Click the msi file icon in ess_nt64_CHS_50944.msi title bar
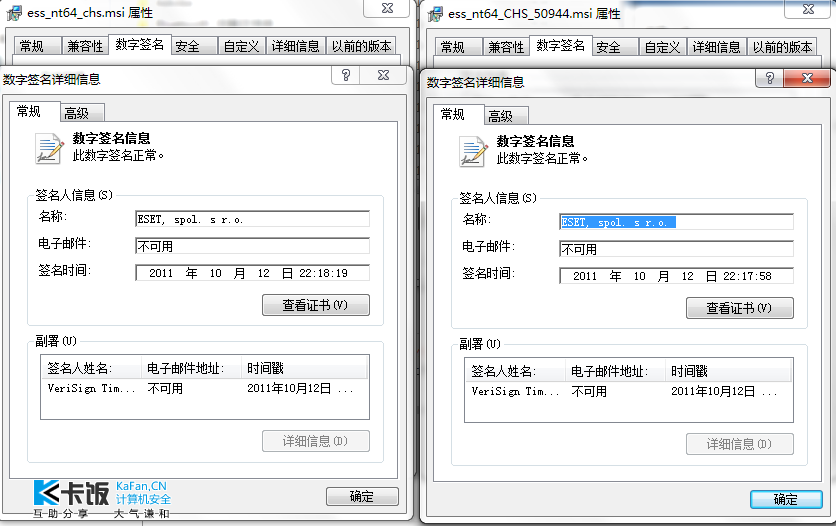The height and width of the screenshot is (526, 836). (436, 13)
